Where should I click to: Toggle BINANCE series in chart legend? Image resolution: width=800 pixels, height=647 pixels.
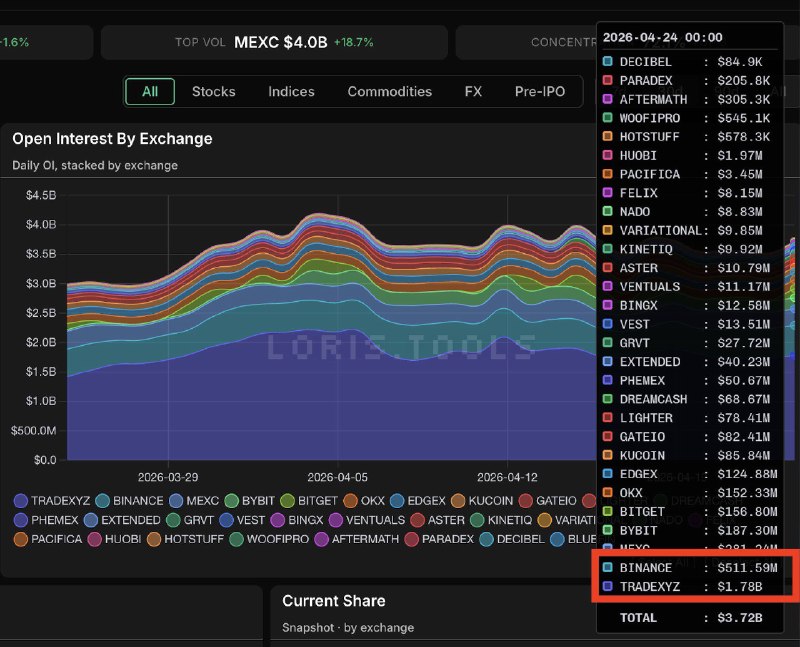coord(130,501)
